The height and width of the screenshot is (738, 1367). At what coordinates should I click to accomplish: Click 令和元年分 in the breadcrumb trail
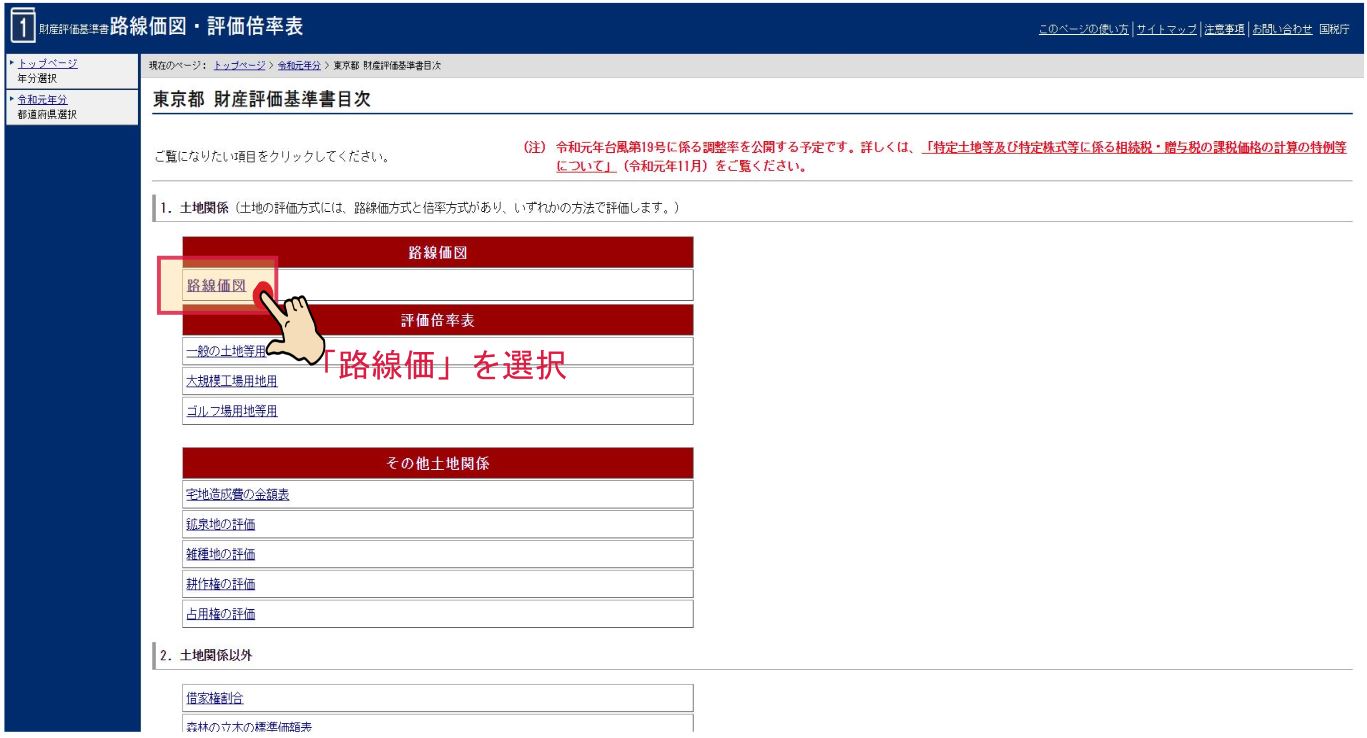point(301,65)
